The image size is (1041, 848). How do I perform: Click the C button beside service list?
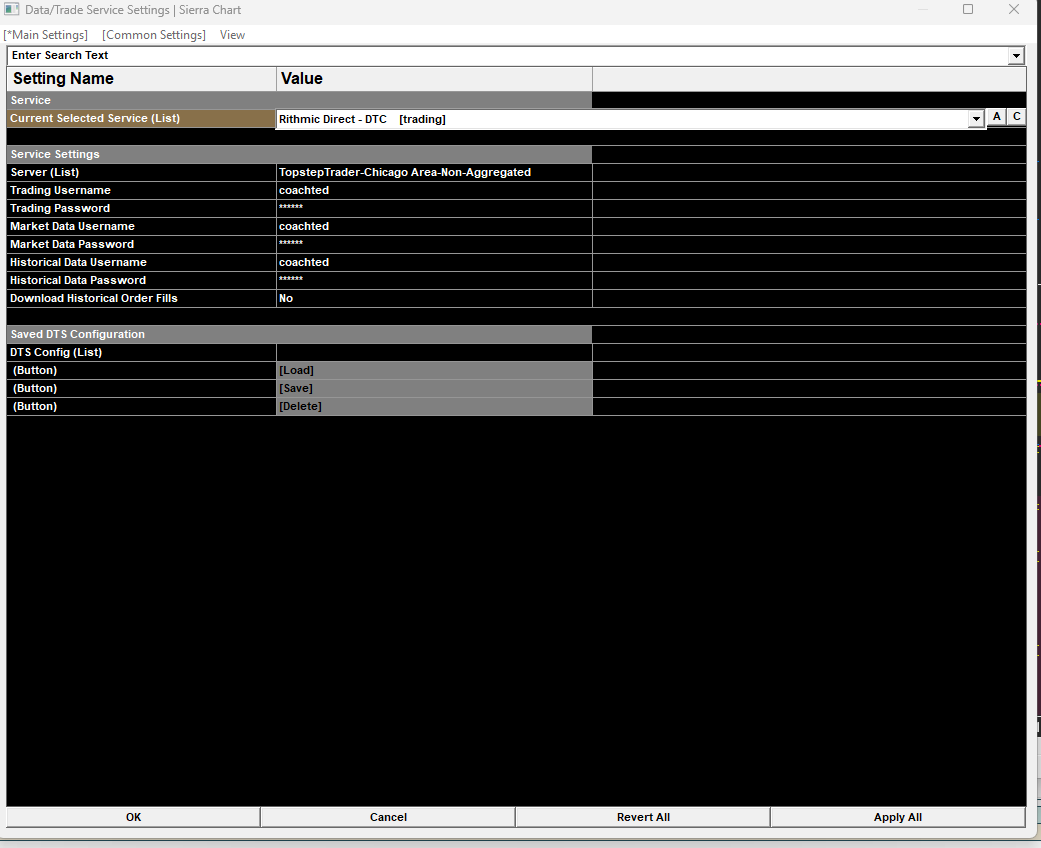tap(1016, 116)
